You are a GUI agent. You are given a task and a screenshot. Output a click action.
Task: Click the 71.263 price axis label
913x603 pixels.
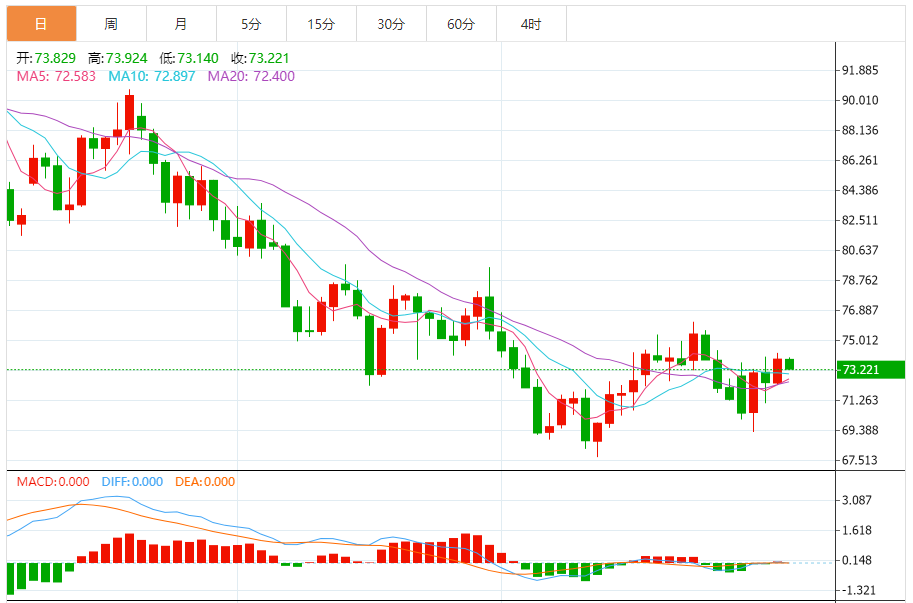860,400
